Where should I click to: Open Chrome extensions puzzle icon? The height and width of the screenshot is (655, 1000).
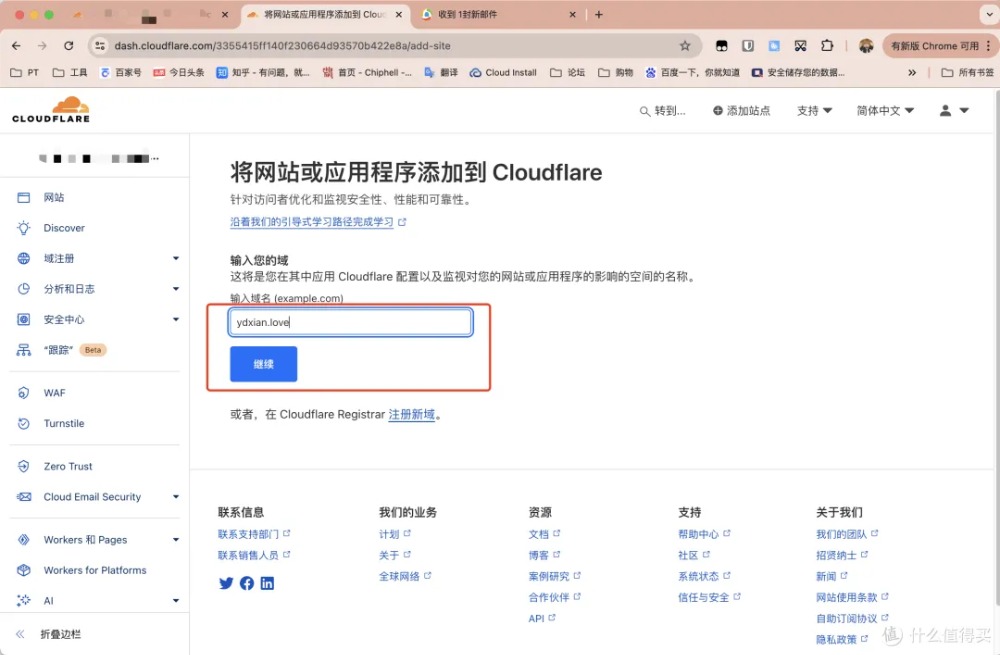coord(827,45)
